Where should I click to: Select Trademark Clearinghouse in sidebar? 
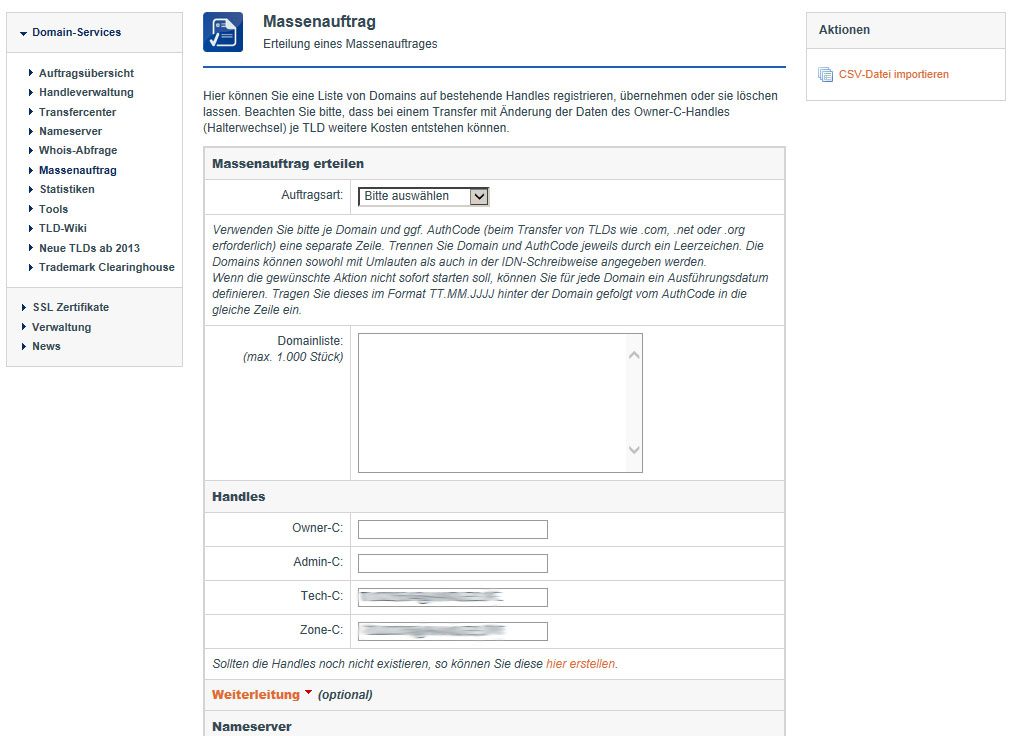pos(106,268)
